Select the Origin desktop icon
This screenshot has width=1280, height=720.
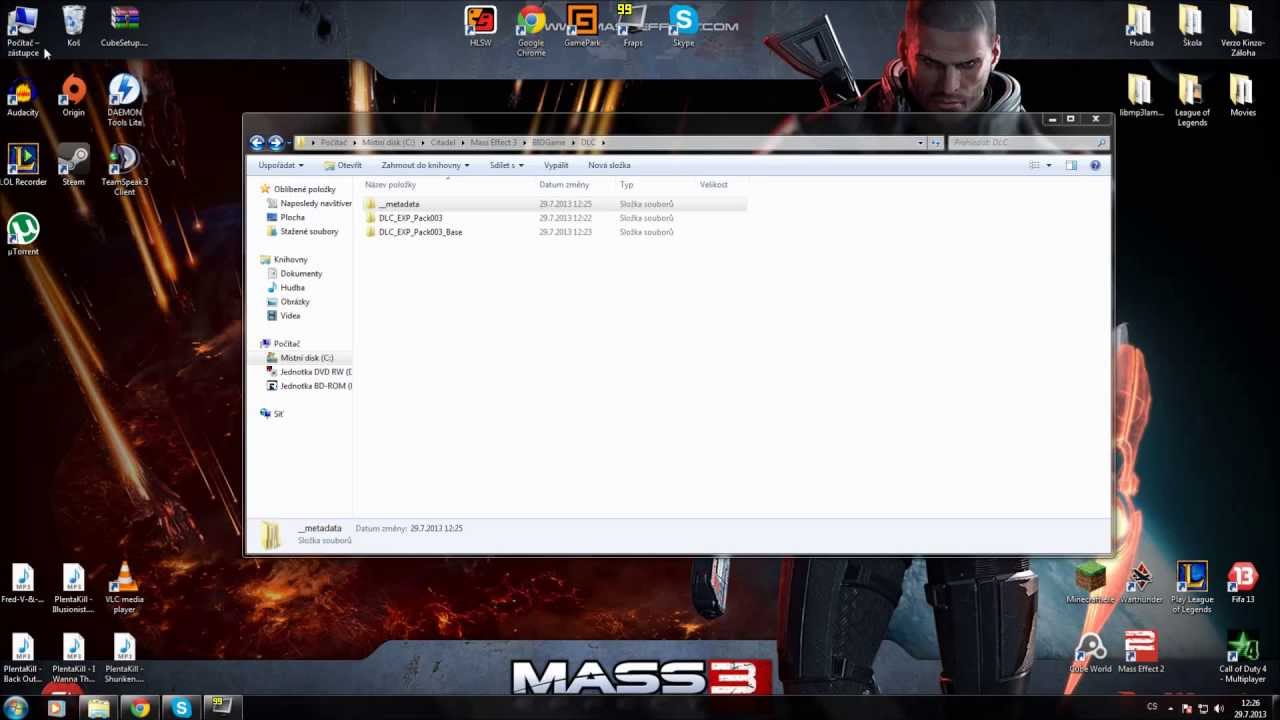pyautogui.click(x=73, y=95)
